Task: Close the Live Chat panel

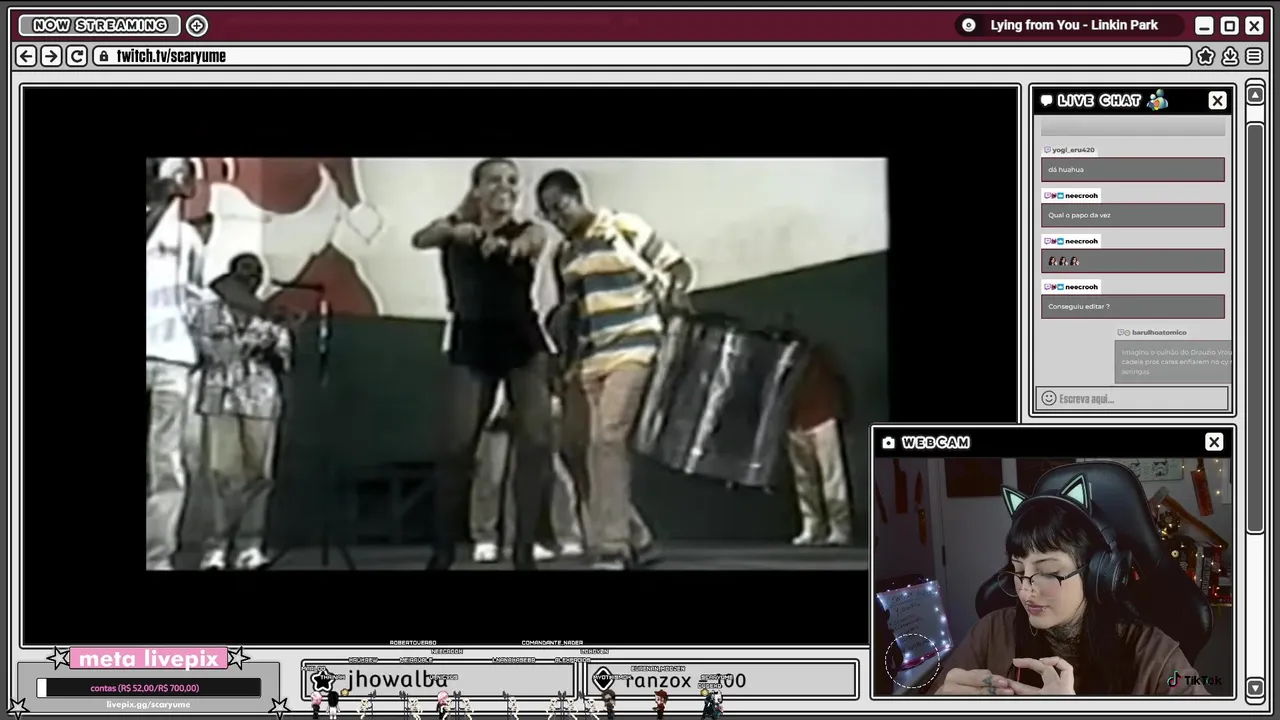Action: tap(1217, 100)
